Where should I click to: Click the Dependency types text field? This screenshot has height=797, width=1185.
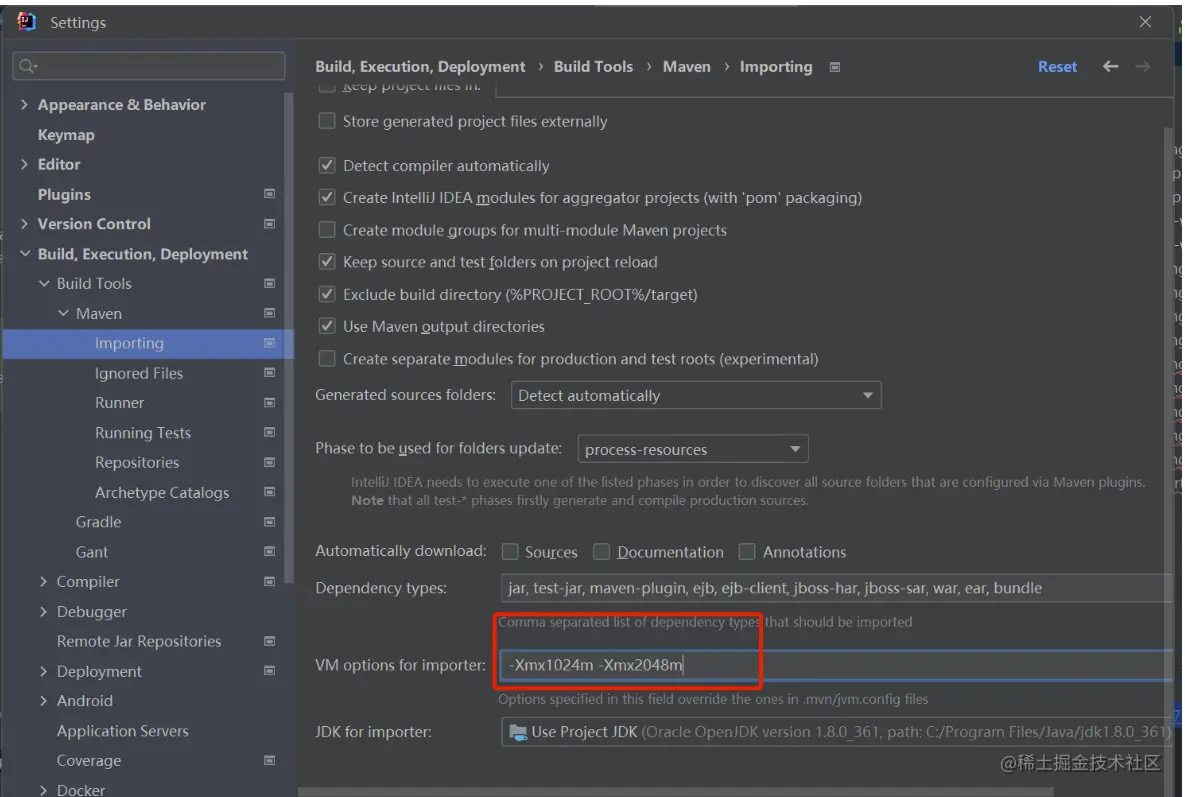[x=837, y=588]
